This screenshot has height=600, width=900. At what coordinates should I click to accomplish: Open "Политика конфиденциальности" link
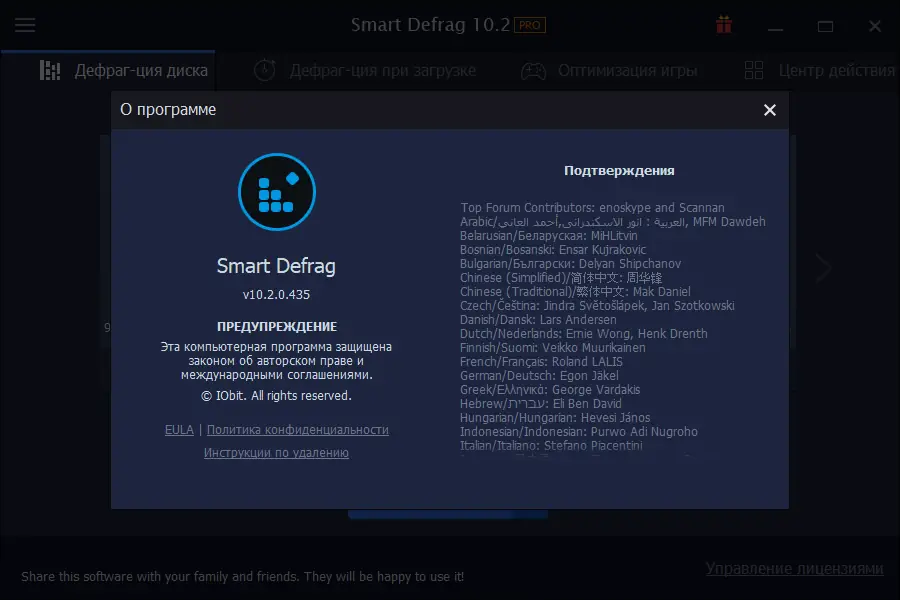coord(298,429)
